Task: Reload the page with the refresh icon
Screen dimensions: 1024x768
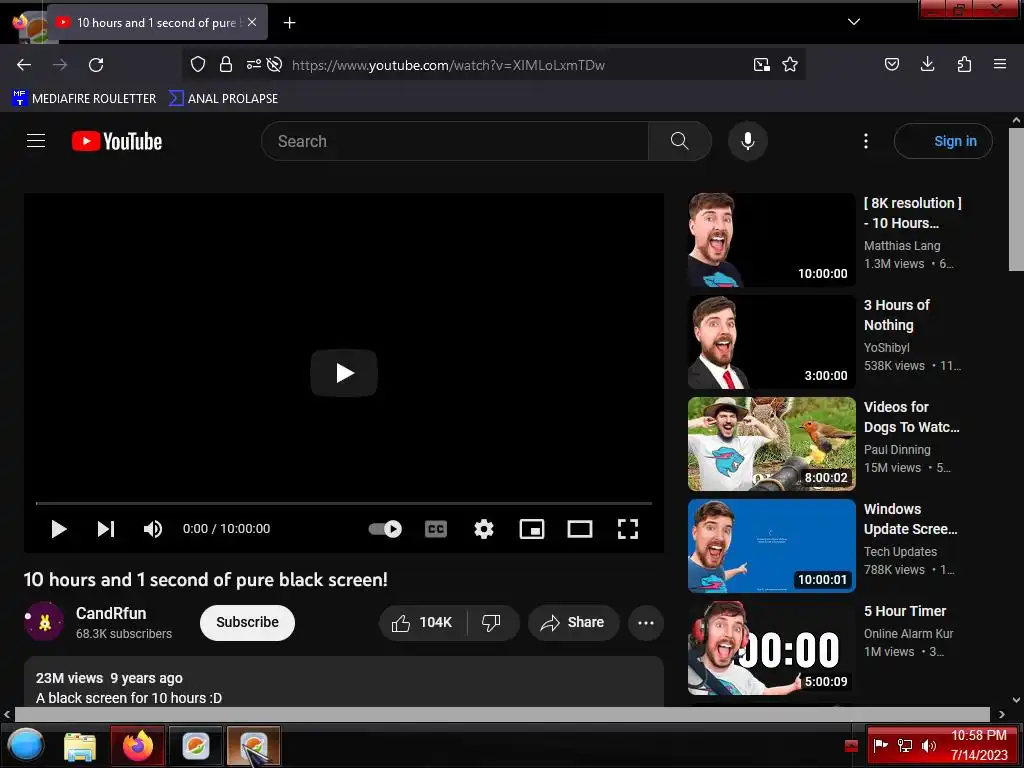Action: (x=96, y=65)
